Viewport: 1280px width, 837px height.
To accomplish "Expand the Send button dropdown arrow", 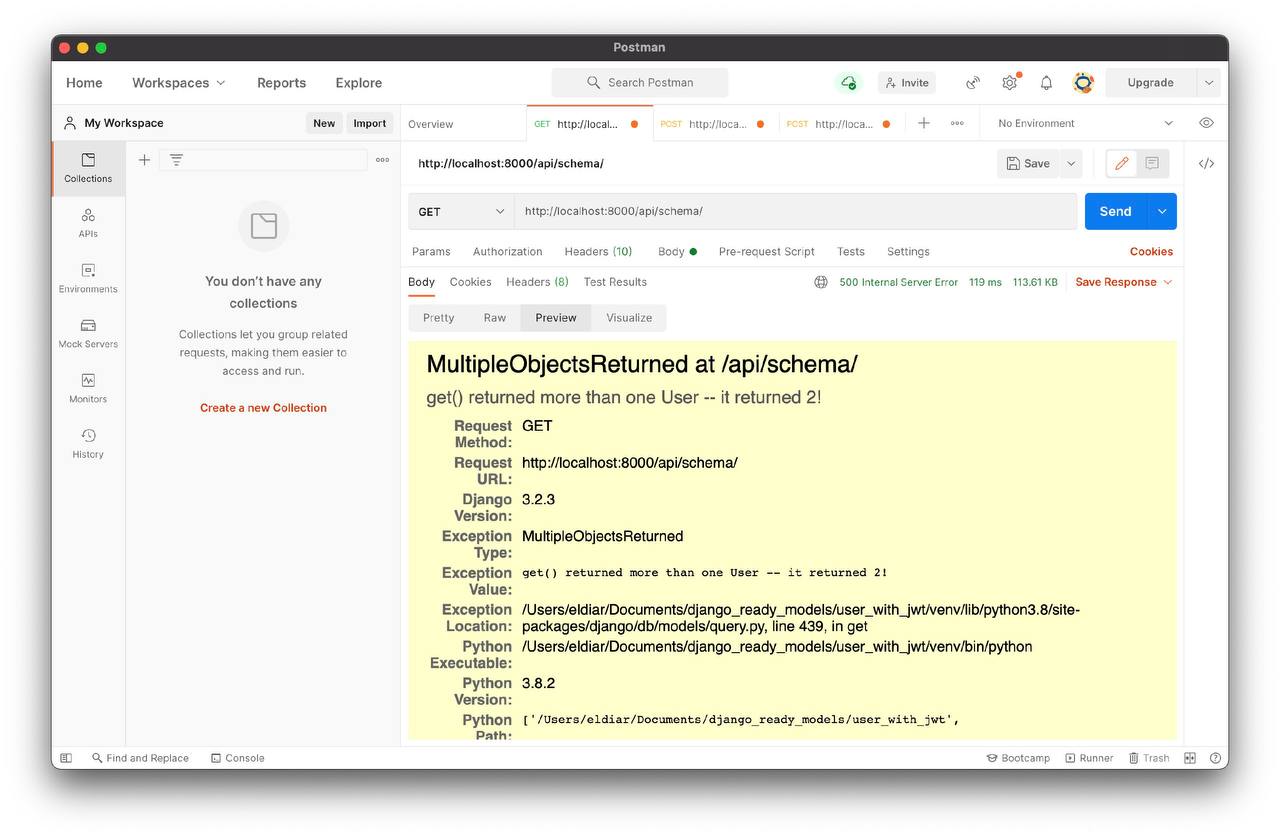I will tap(1162, 211).
